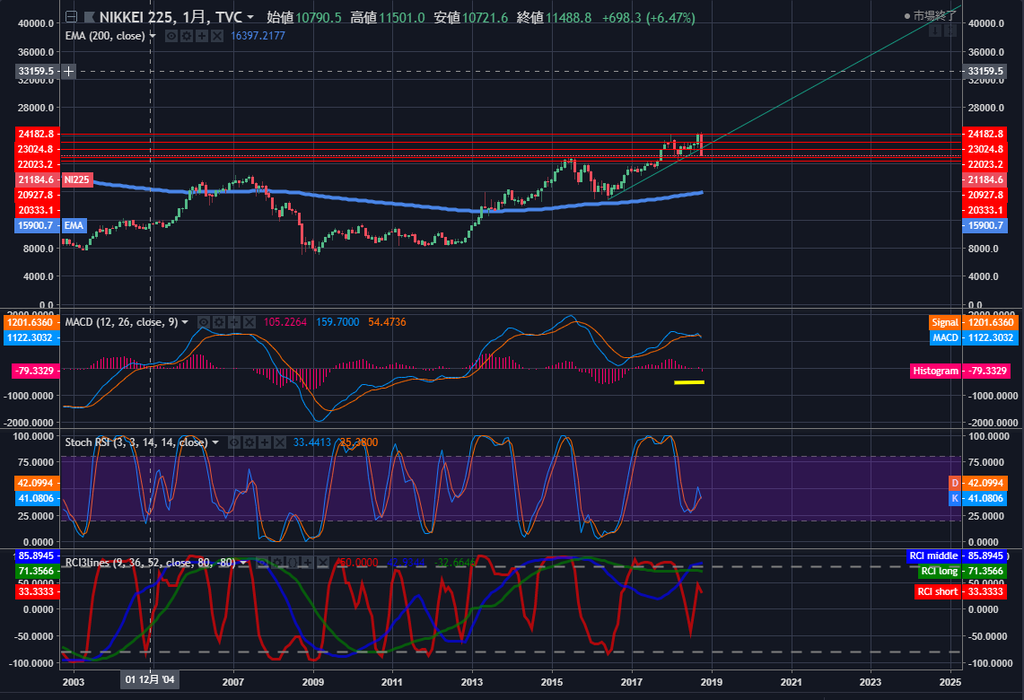The width and height of the screenshot is (1024, 700).
Task: Click the MACD value 105.2264
Action: [x=285, y=322]
